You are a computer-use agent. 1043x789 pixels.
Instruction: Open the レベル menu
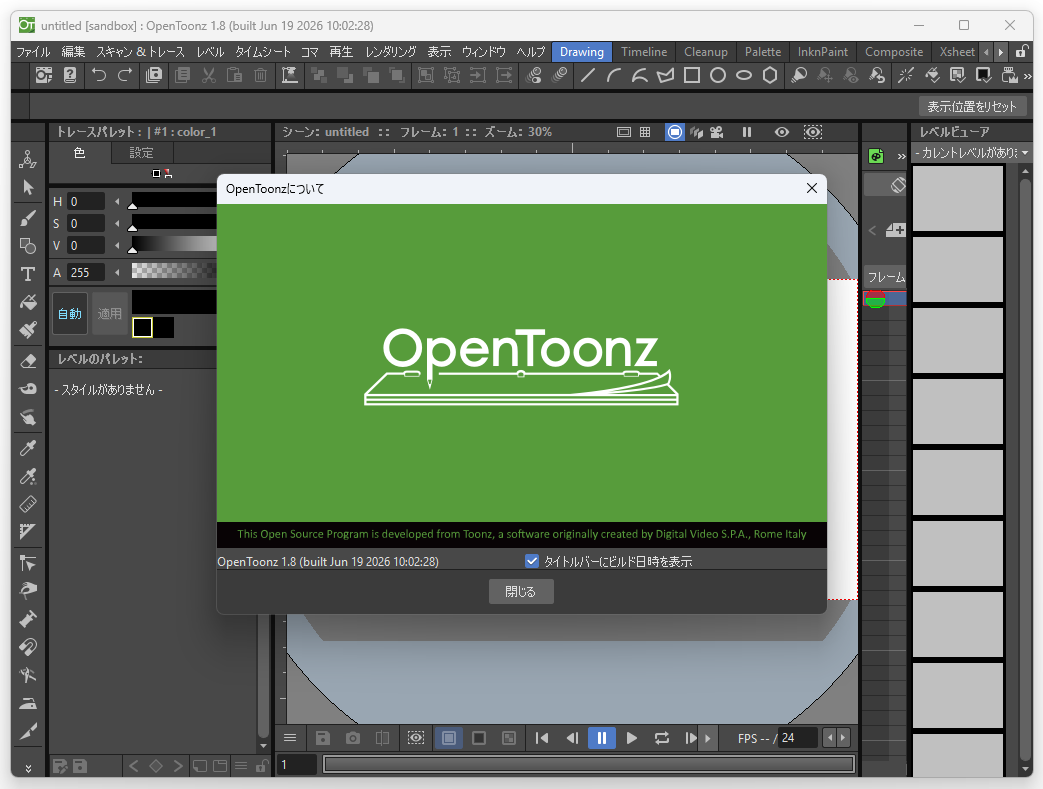click(210, 51)
